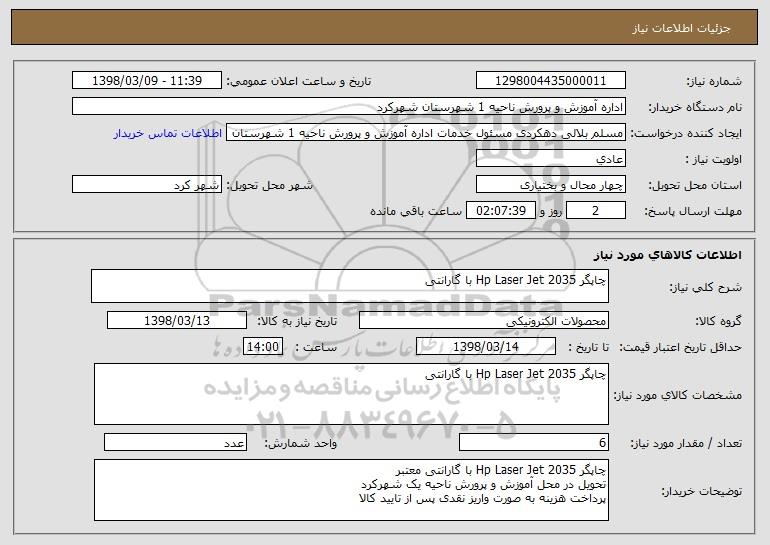Click the request creator field
This screenshot has width=770, height=545.
pyautogui.click(x=426, y=133)
